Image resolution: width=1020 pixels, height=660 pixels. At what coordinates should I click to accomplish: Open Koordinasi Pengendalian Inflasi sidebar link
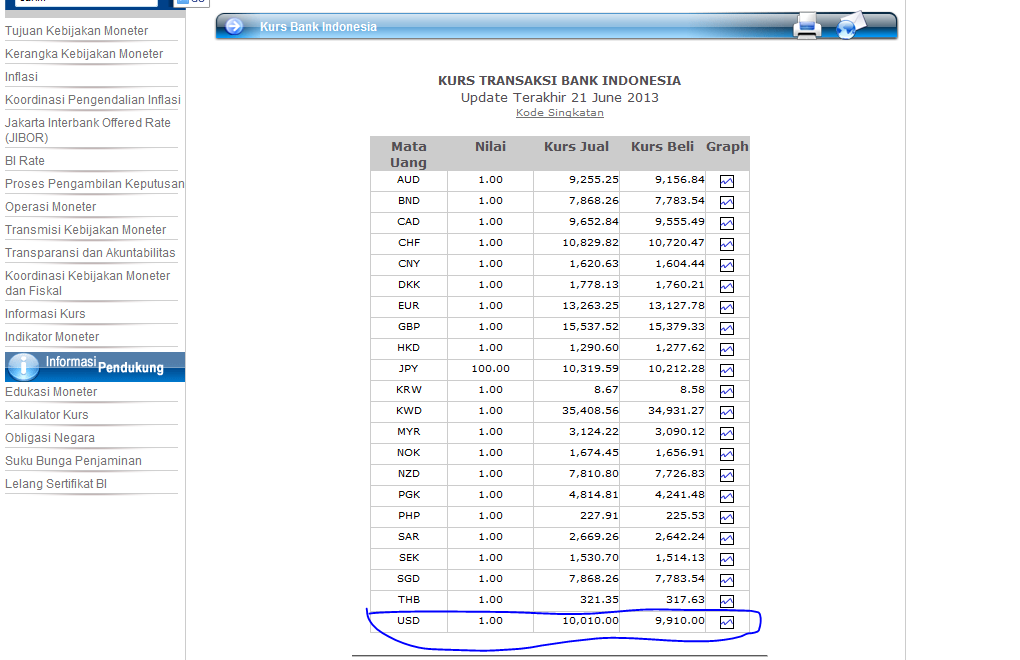point(93,99)
